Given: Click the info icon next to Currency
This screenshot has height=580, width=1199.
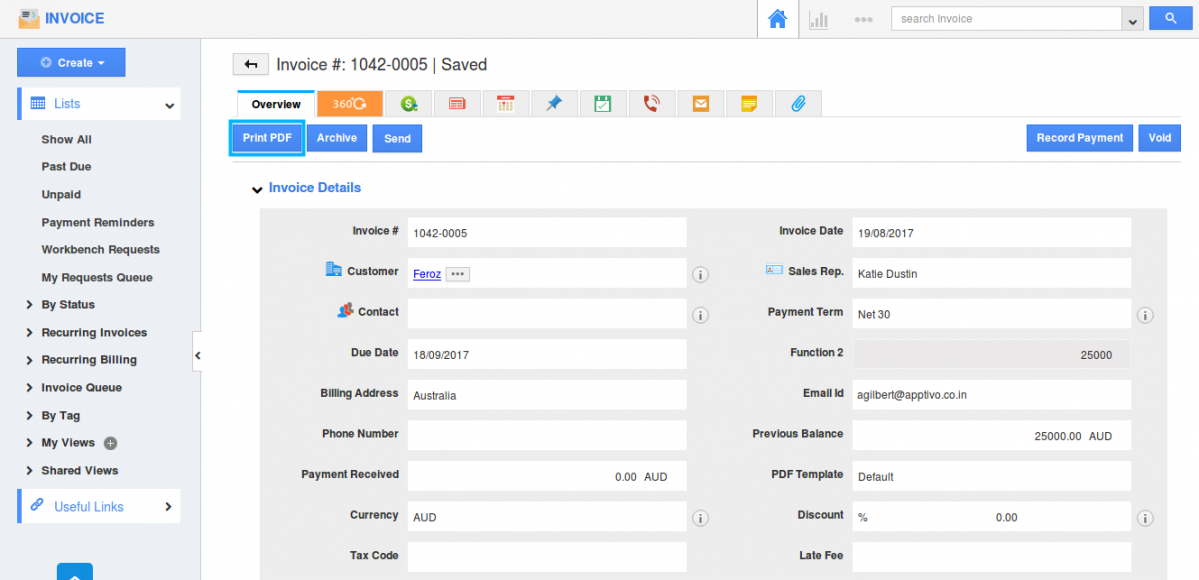Looking at the screenshot, I should click(x=700, y=518).
